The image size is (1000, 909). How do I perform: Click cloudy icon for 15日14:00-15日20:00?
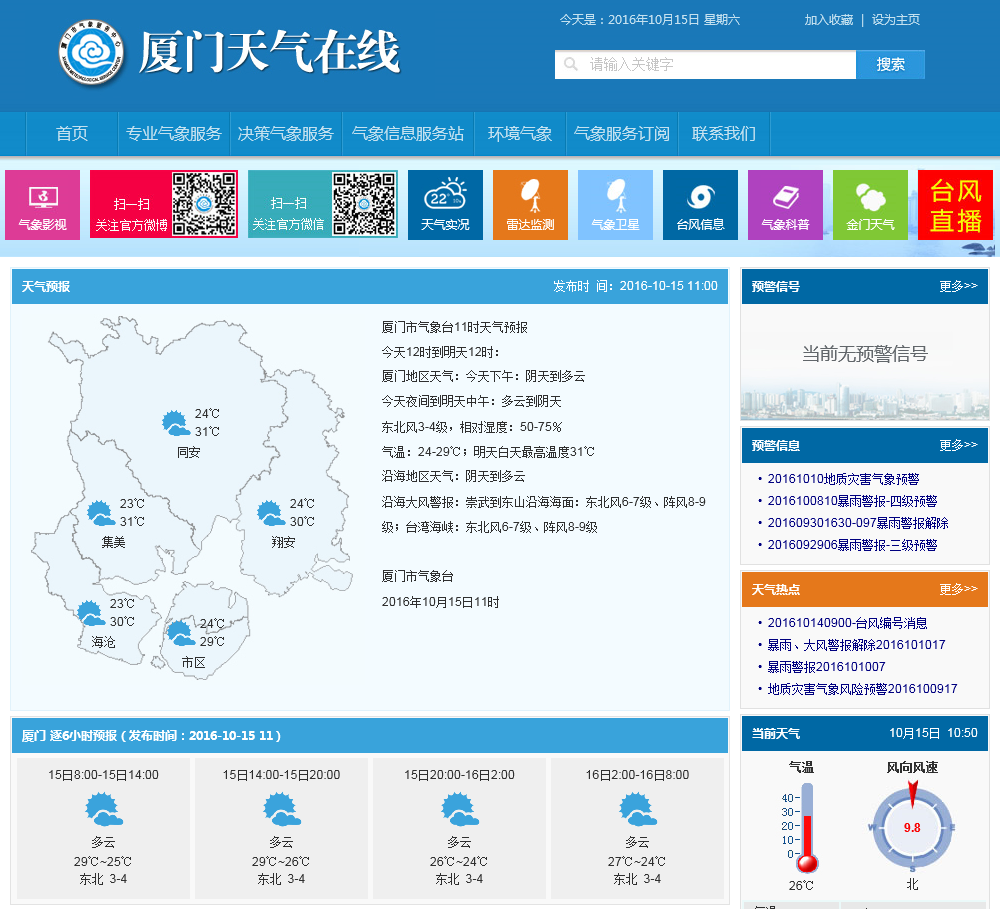pos(281,809)
